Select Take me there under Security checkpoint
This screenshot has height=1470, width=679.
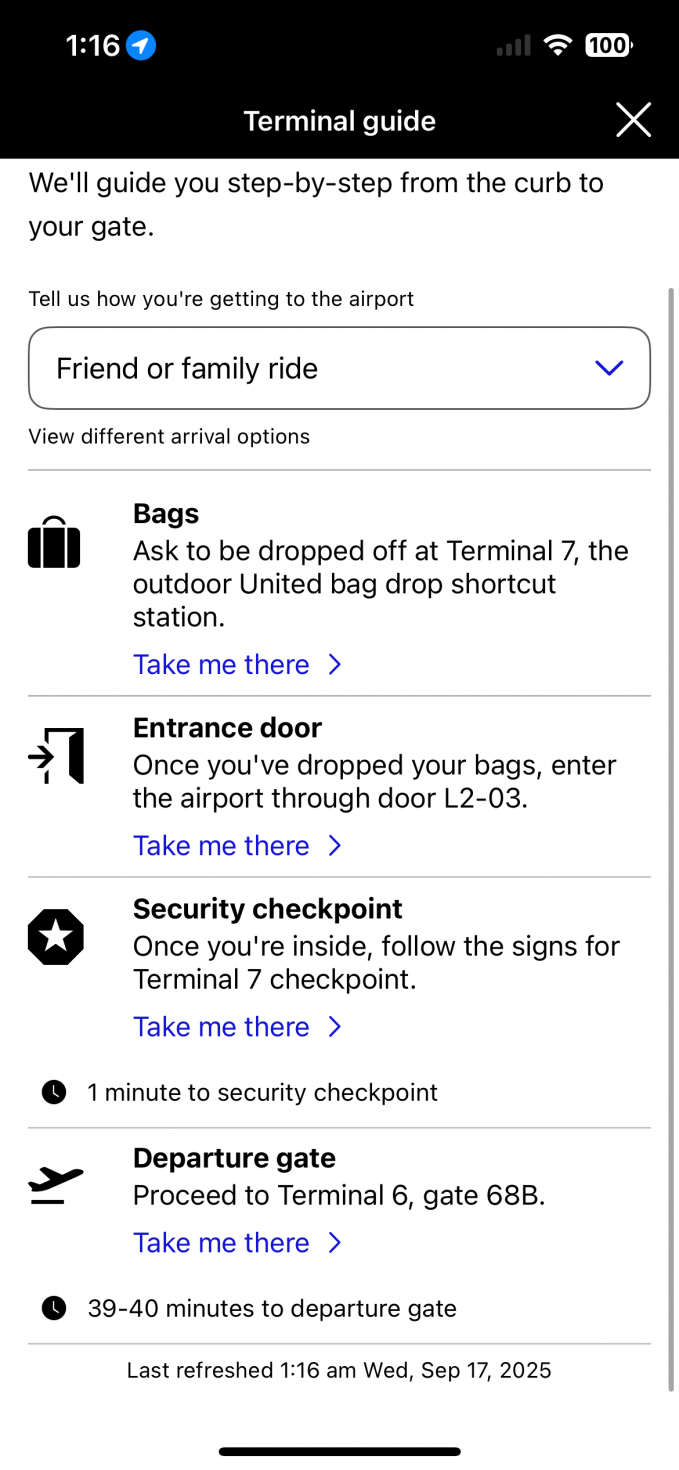222,1027
